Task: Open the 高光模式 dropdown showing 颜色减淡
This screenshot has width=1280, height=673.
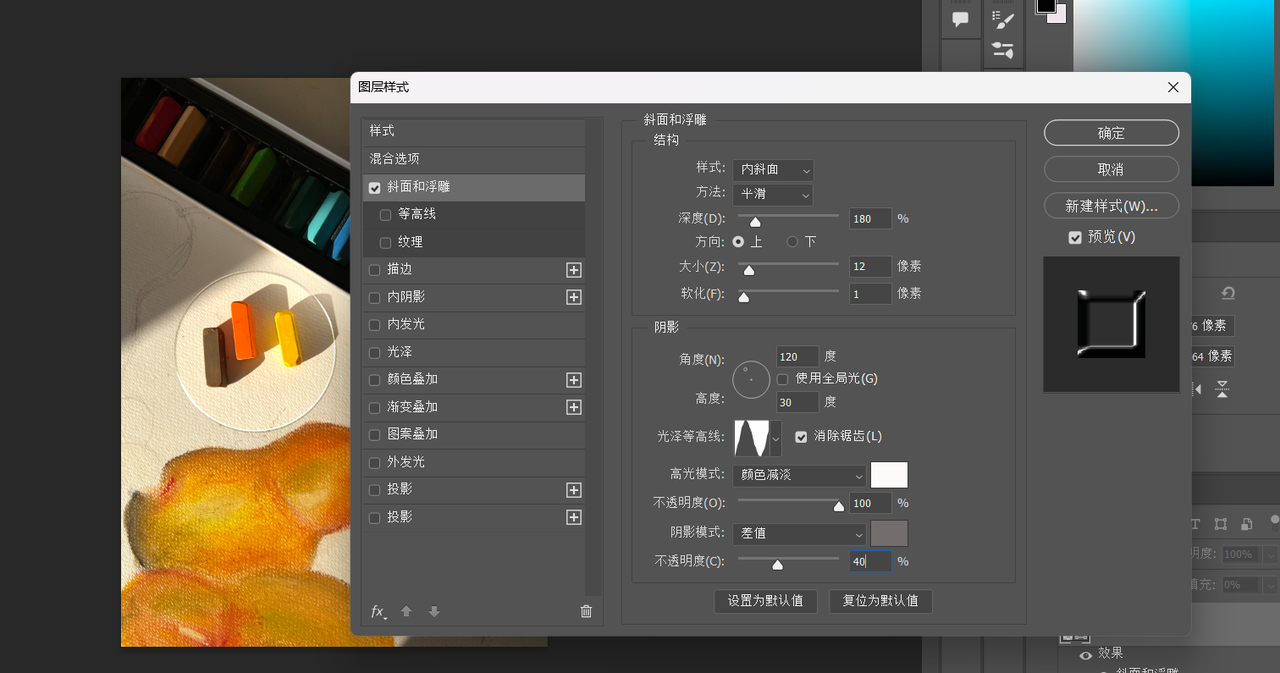Action: (x=800, y=475)
